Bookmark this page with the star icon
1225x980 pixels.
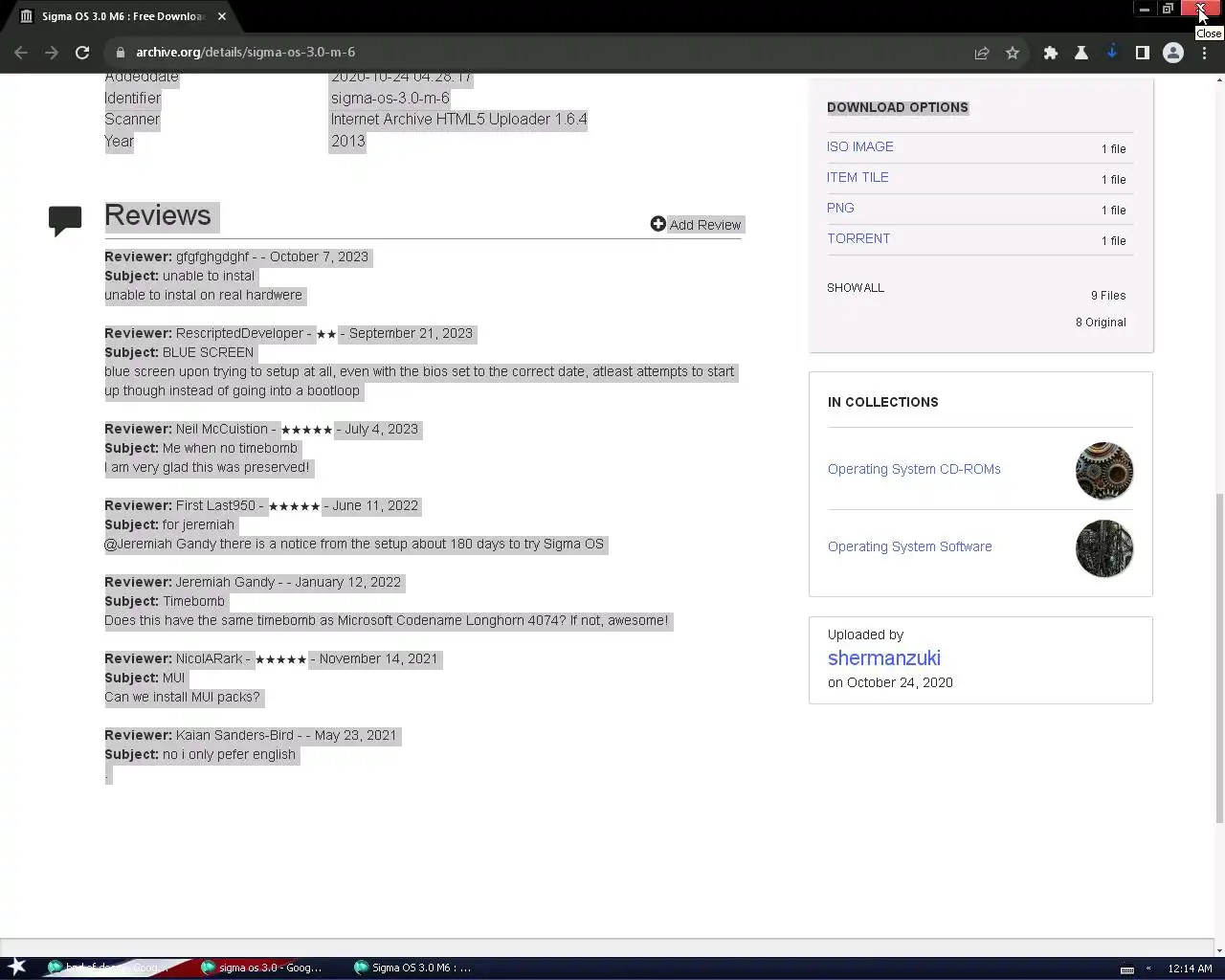1013,53
